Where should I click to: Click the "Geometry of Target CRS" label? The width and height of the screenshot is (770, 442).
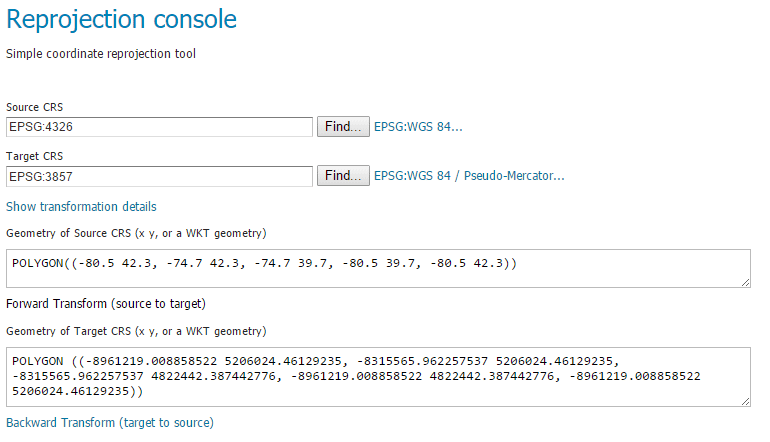coord(135,331)
